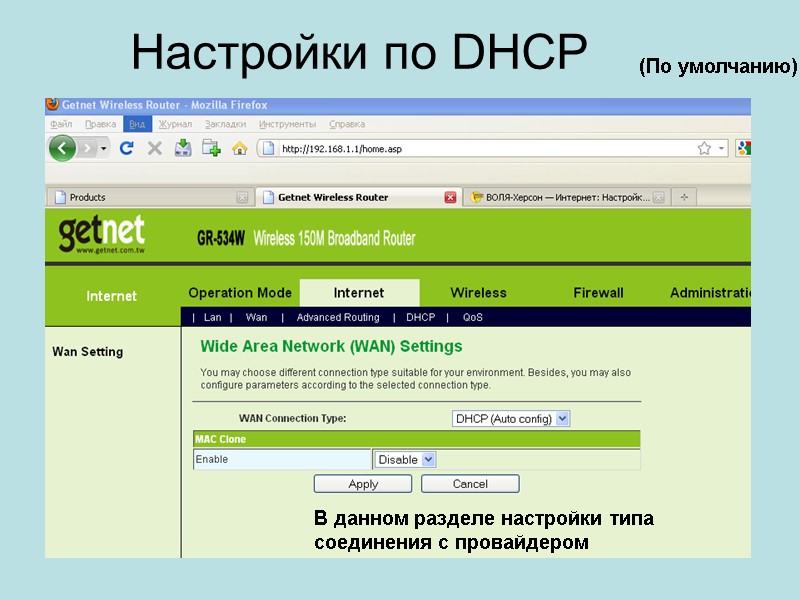Screen dimensions: 800x600
Task: Click the Downloads arrow icon on the toolbar
Action: click(x=184, y=148)
